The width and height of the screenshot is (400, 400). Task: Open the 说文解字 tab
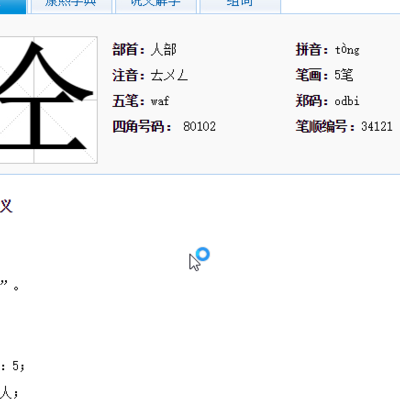coord(156,6)
